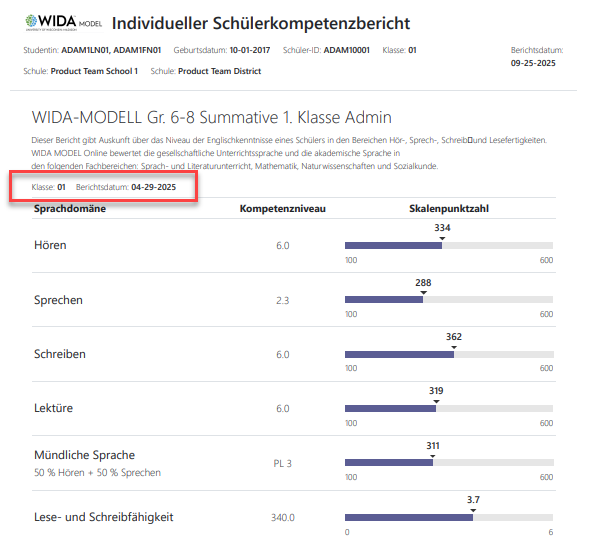Click the Schüler-ID ADAM10001
Viewport: 594px width, 554px height.
[347, 50]
